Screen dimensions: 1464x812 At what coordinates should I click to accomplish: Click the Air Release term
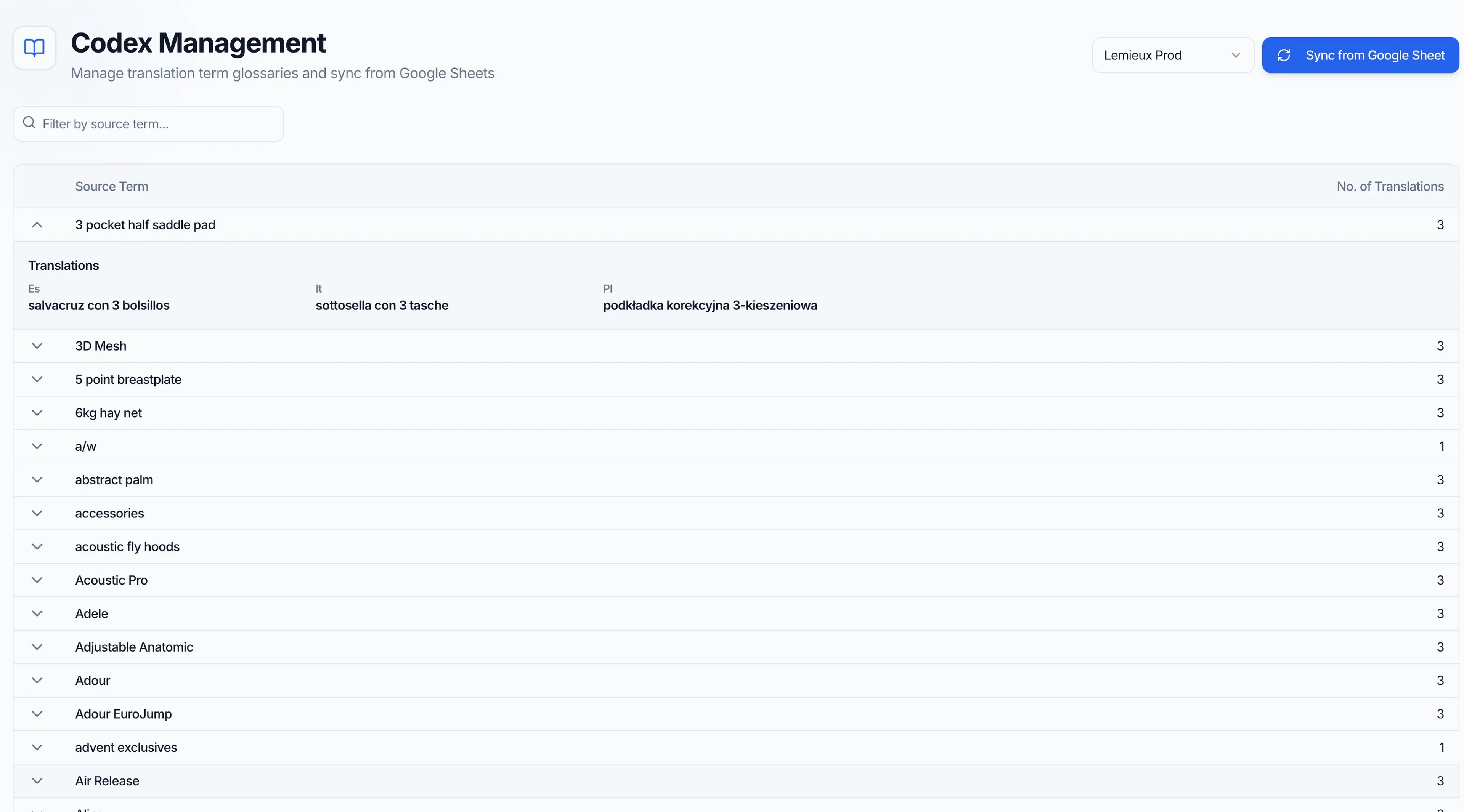click(107, 782)
